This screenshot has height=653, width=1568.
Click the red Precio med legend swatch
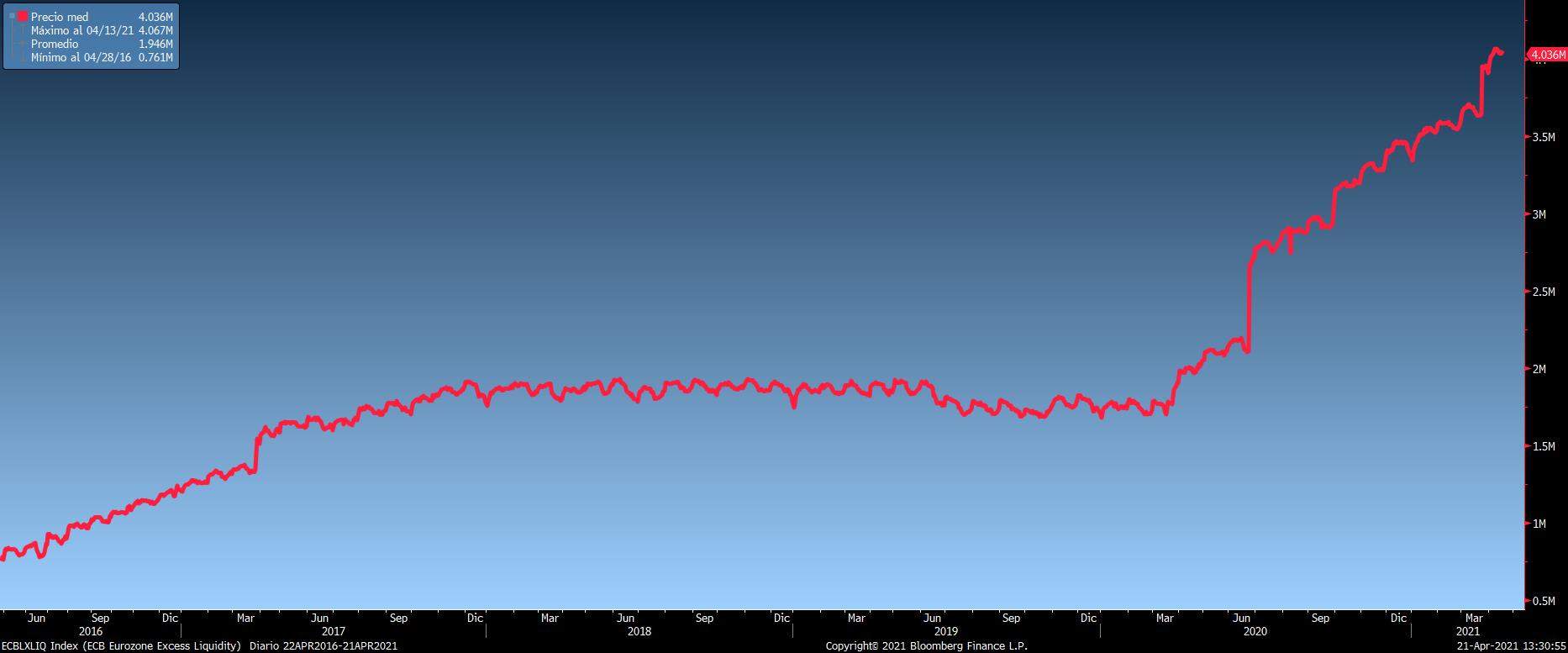(22, 17)
